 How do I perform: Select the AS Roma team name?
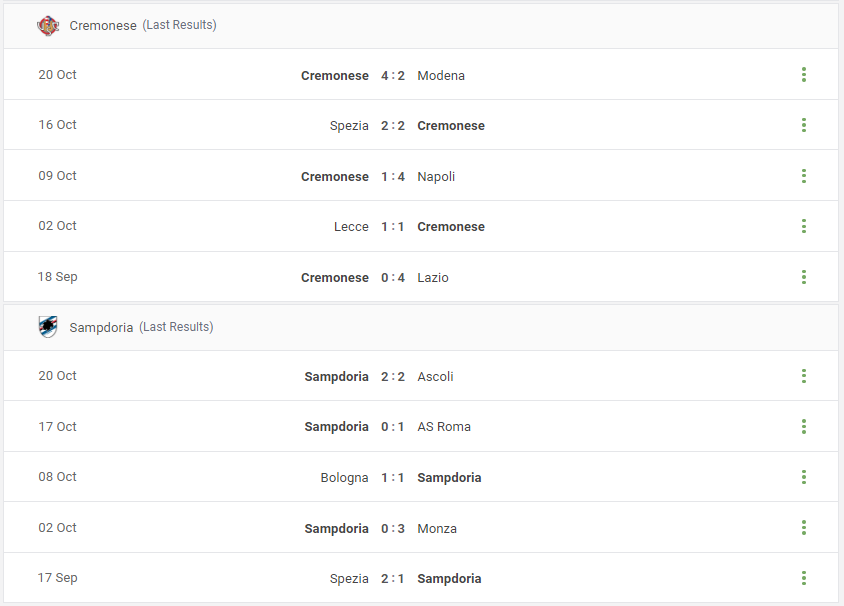[x=444, y=427]
